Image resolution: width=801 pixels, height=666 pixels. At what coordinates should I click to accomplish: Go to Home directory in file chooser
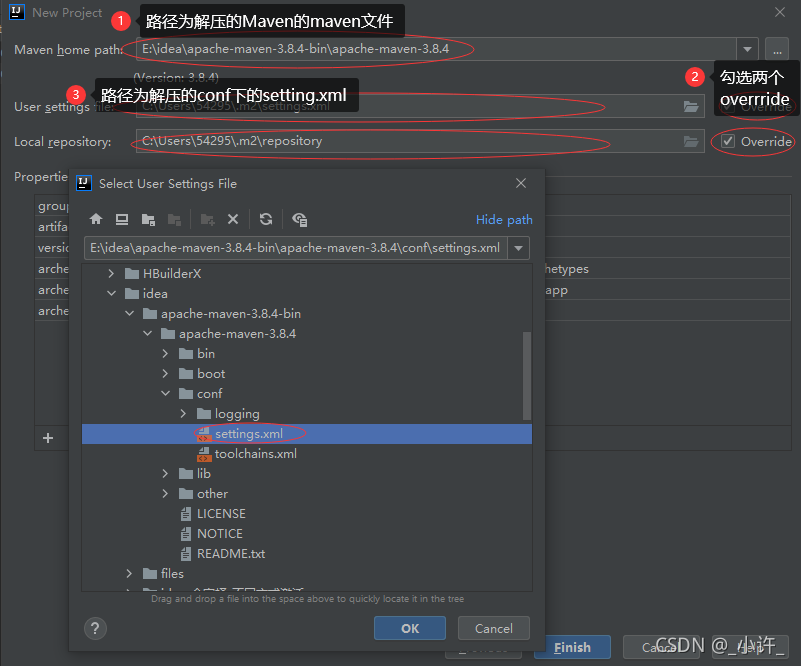tap(96, 220)
